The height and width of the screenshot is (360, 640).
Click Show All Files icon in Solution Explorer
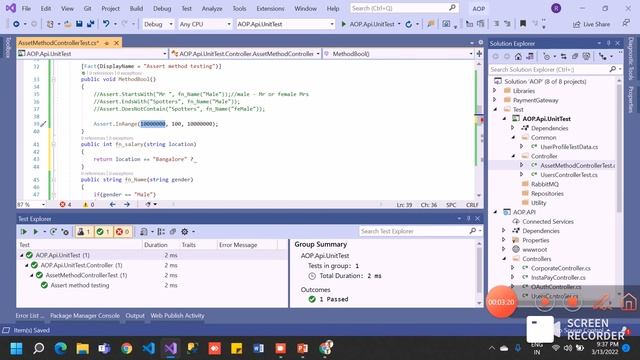point(586,56)
